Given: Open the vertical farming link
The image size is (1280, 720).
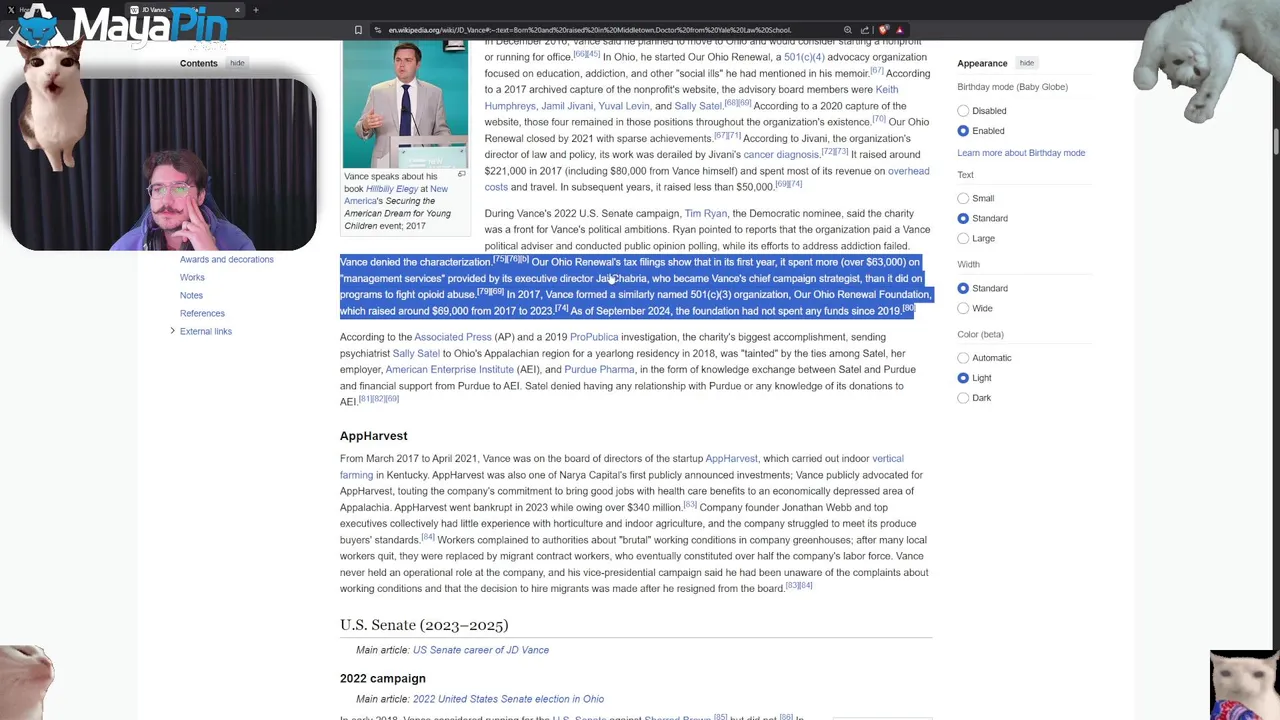Looking at the screenshot, I should click(888, 458).
